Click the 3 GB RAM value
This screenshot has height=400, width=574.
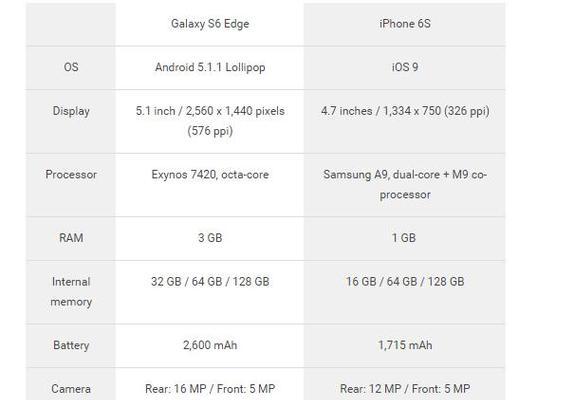coord(210,238)
